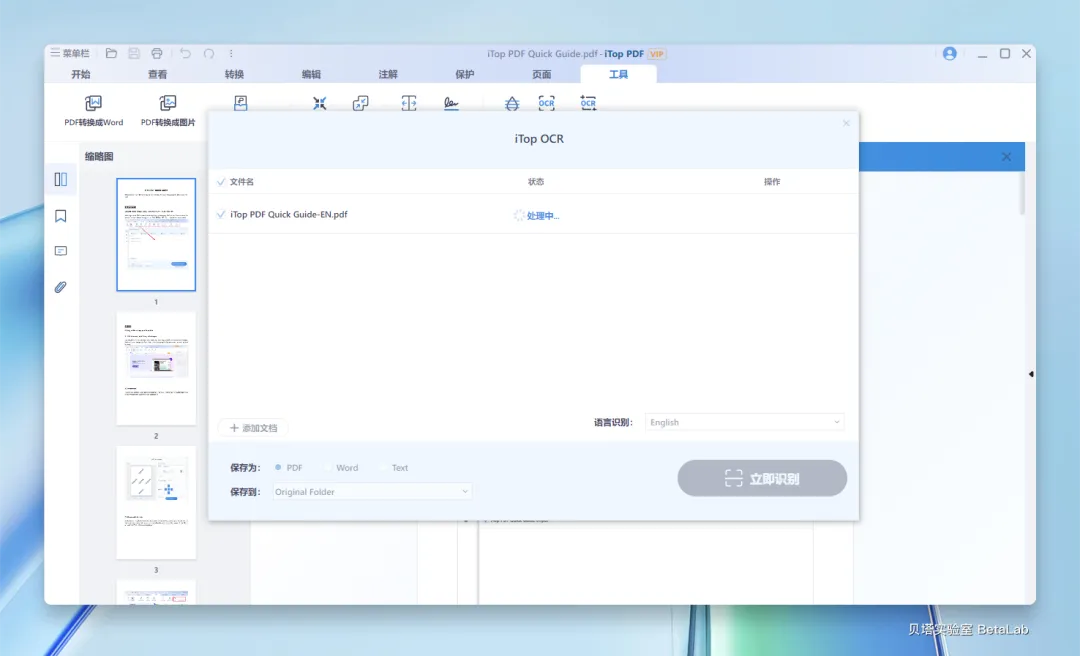Select page 2 thumbnail

[156, 369]
